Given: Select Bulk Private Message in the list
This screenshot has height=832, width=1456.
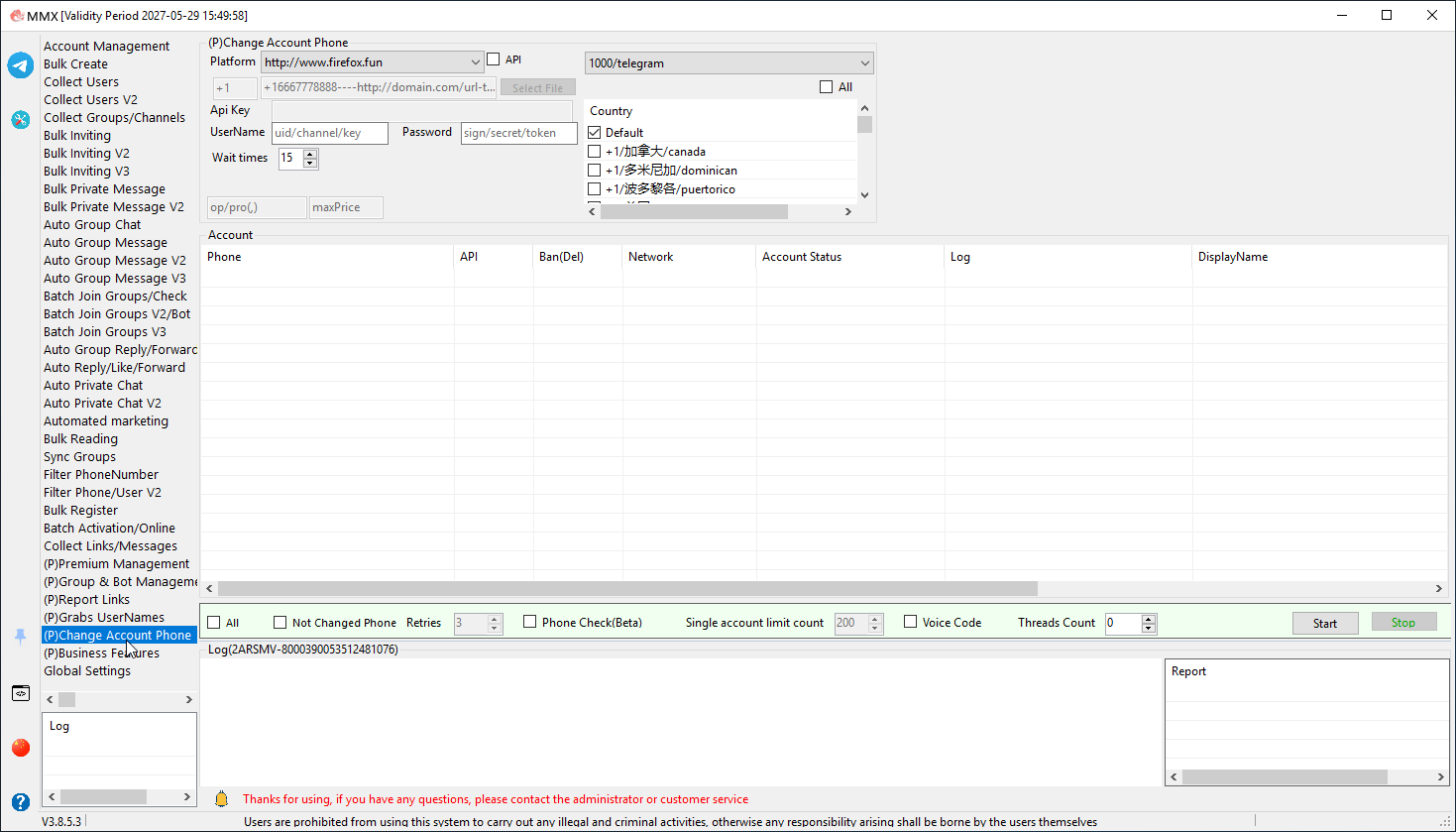Looking at the screenshot, I should [104, 189].
